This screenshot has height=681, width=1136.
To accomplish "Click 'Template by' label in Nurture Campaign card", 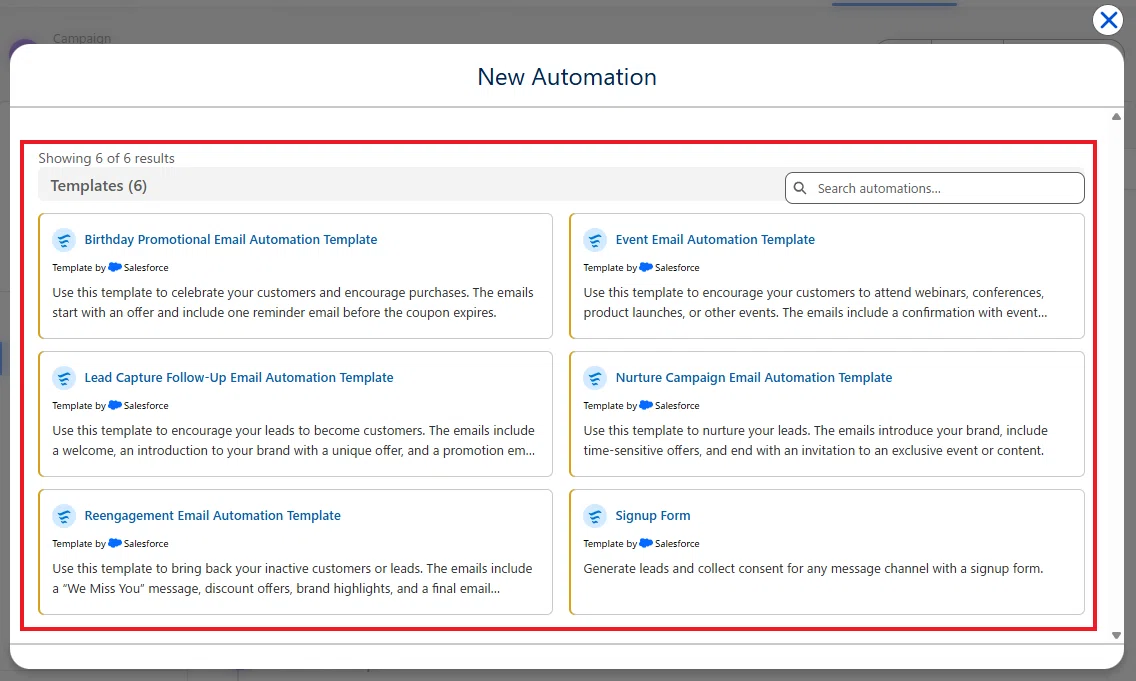I will point(610,406).
